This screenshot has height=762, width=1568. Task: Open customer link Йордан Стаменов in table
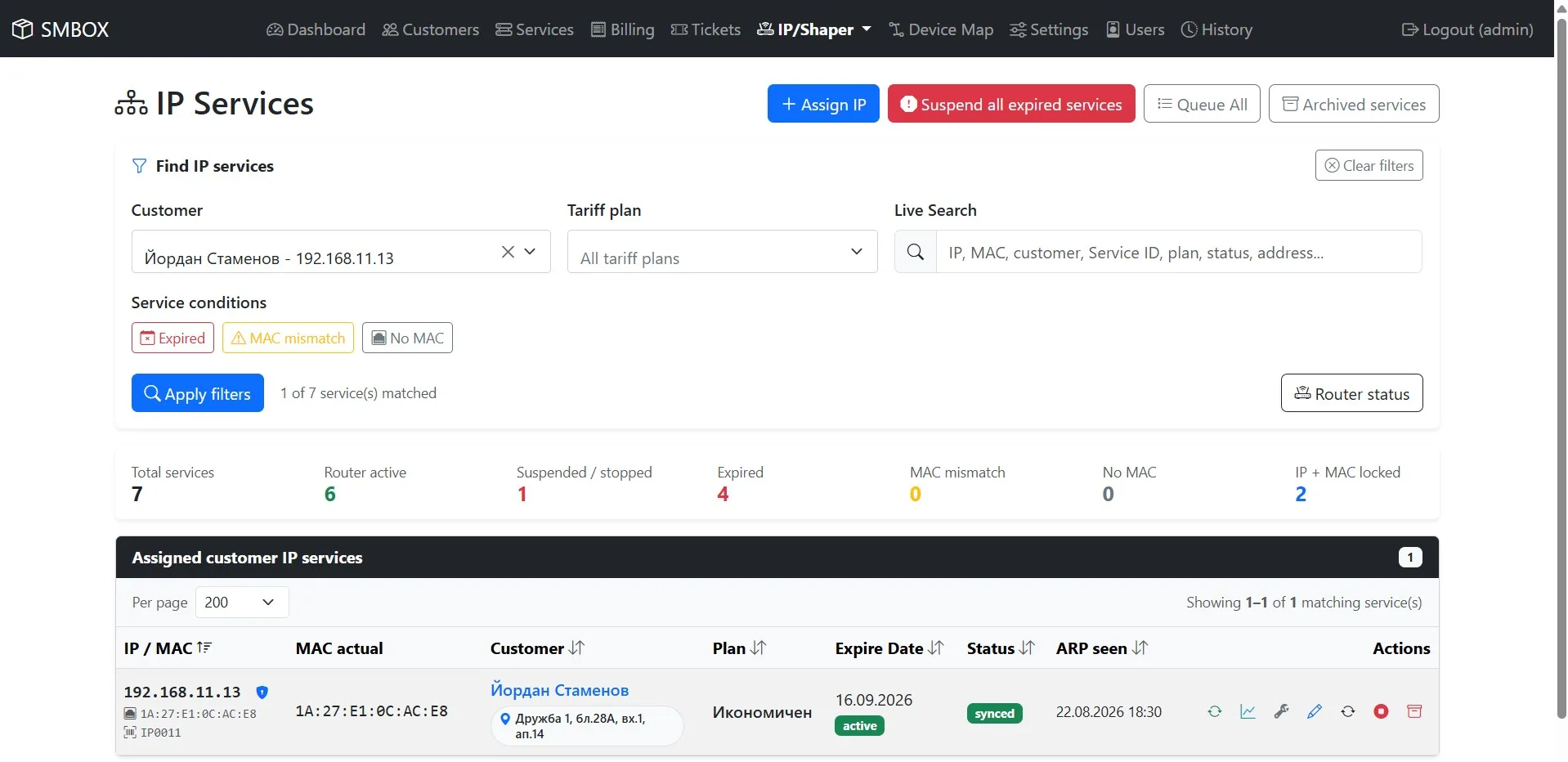coord(560,690)
